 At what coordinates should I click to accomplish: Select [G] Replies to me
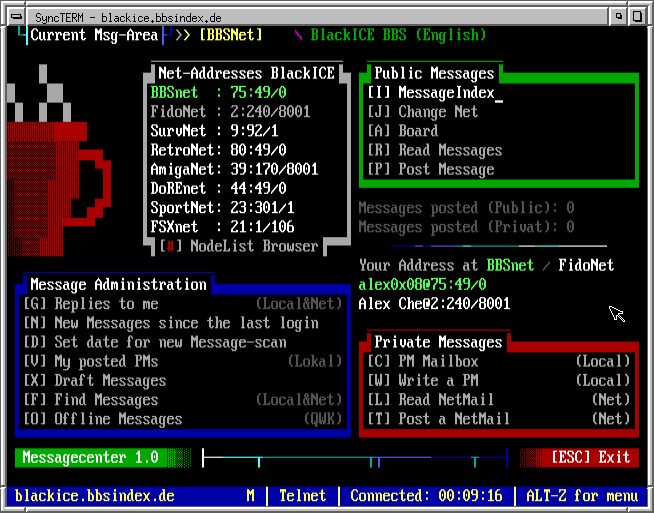tap(183, 304)
